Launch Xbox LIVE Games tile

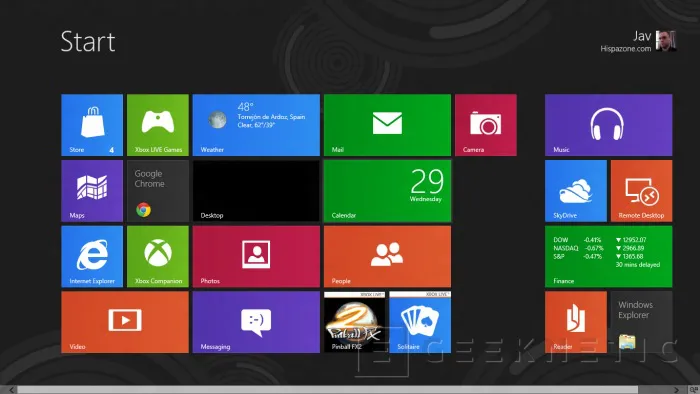[158, 125]
